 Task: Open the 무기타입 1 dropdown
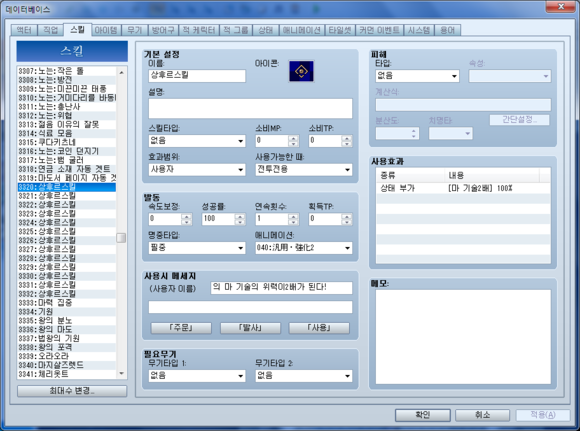pyautogui.click(x=197, y=376)
